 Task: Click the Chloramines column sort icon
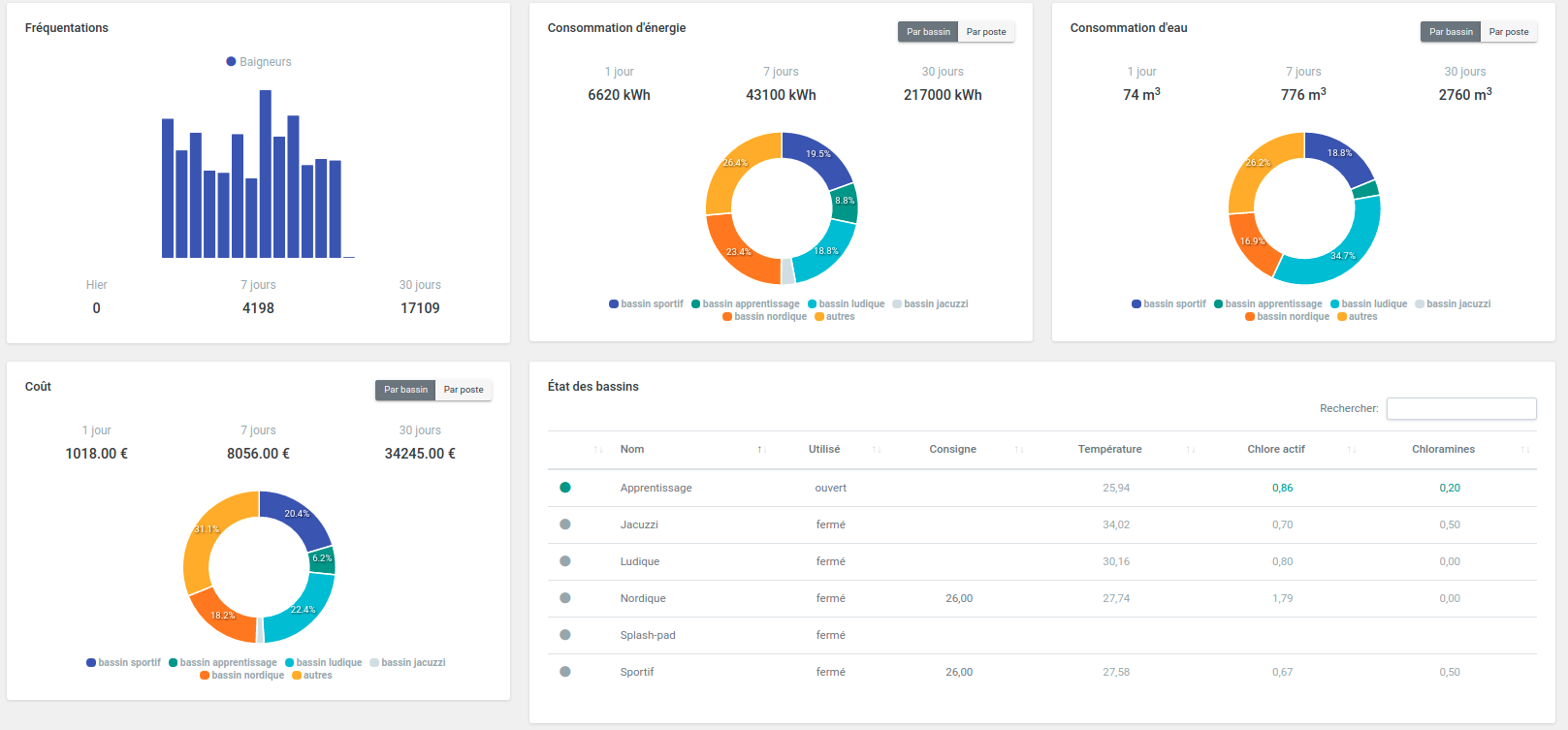point(1524,450)
